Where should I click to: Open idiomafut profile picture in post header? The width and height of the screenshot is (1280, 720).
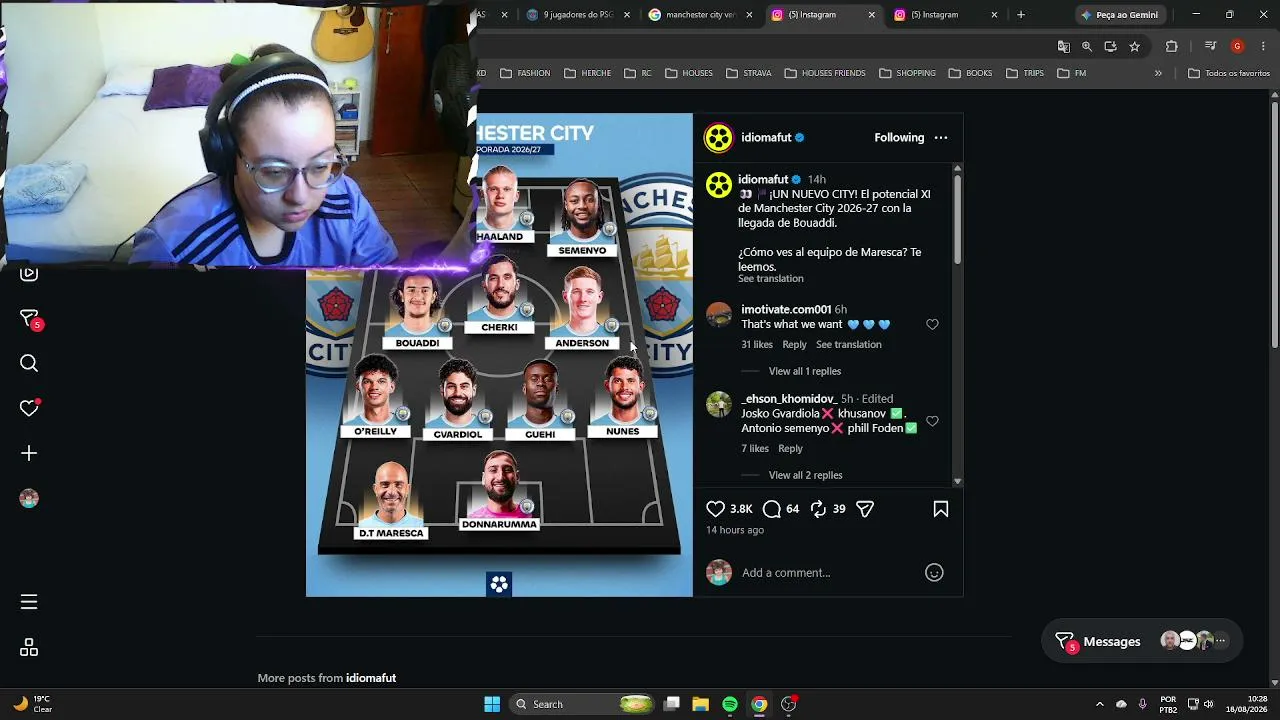click(718, 138)
